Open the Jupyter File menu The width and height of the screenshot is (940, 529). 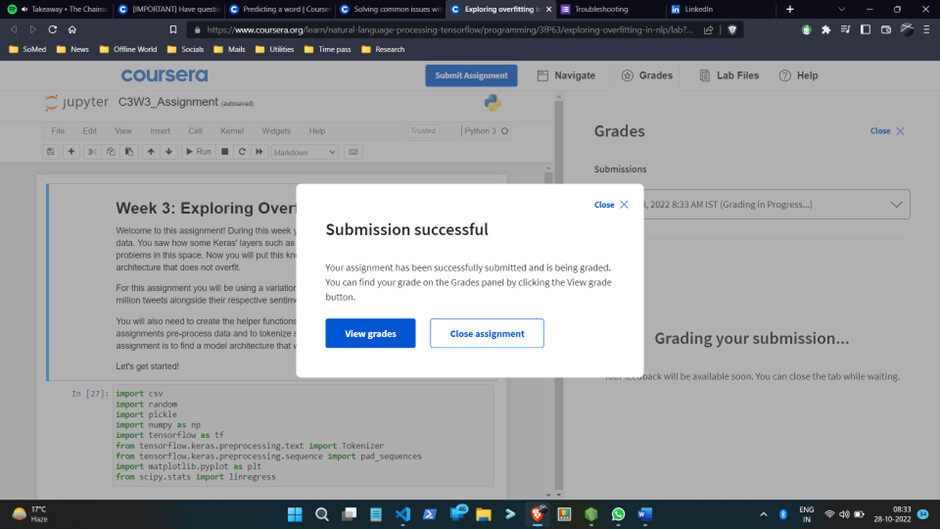(58, 131)
